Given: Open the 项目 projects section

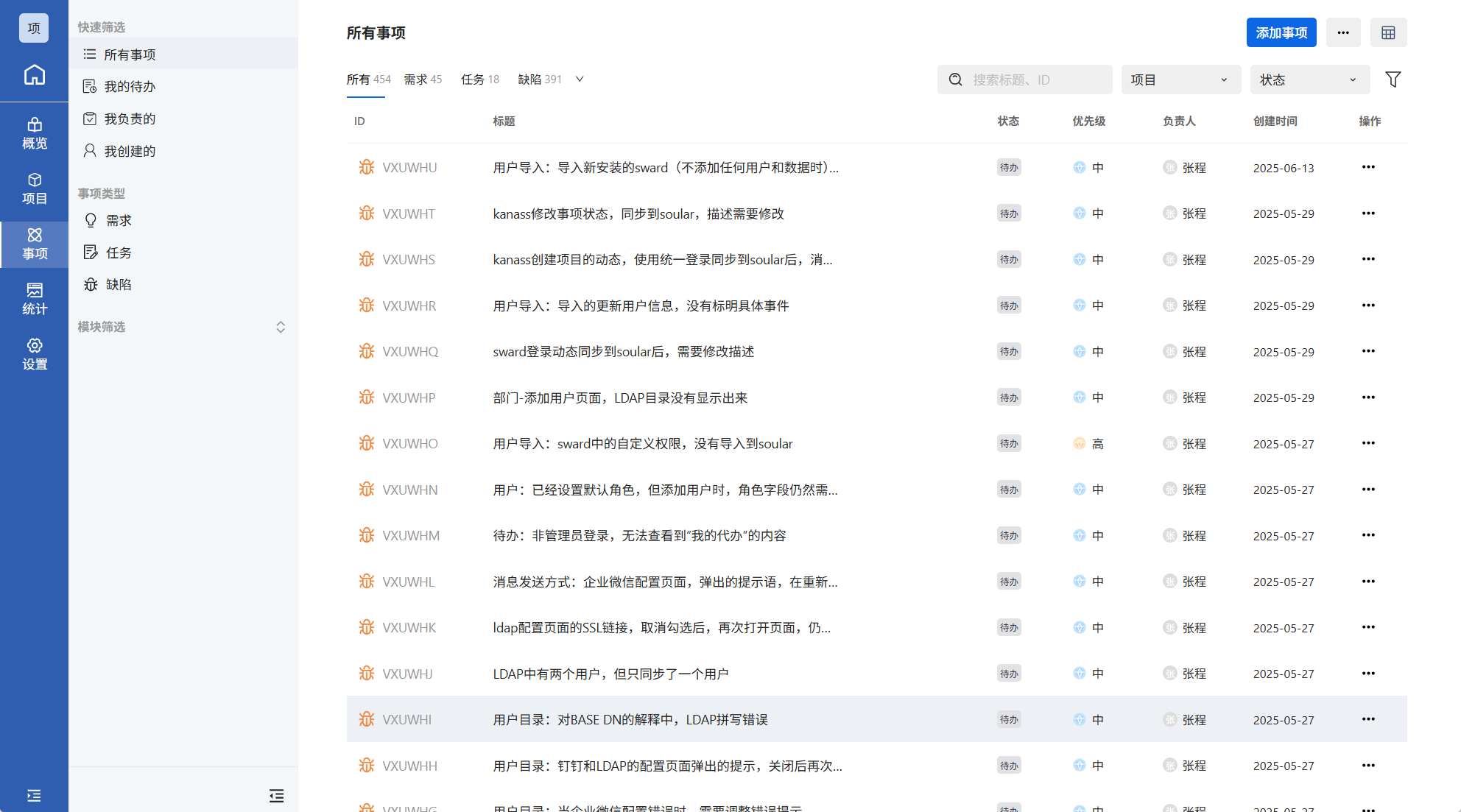Looking at the screenshot, I should (34, 188).
